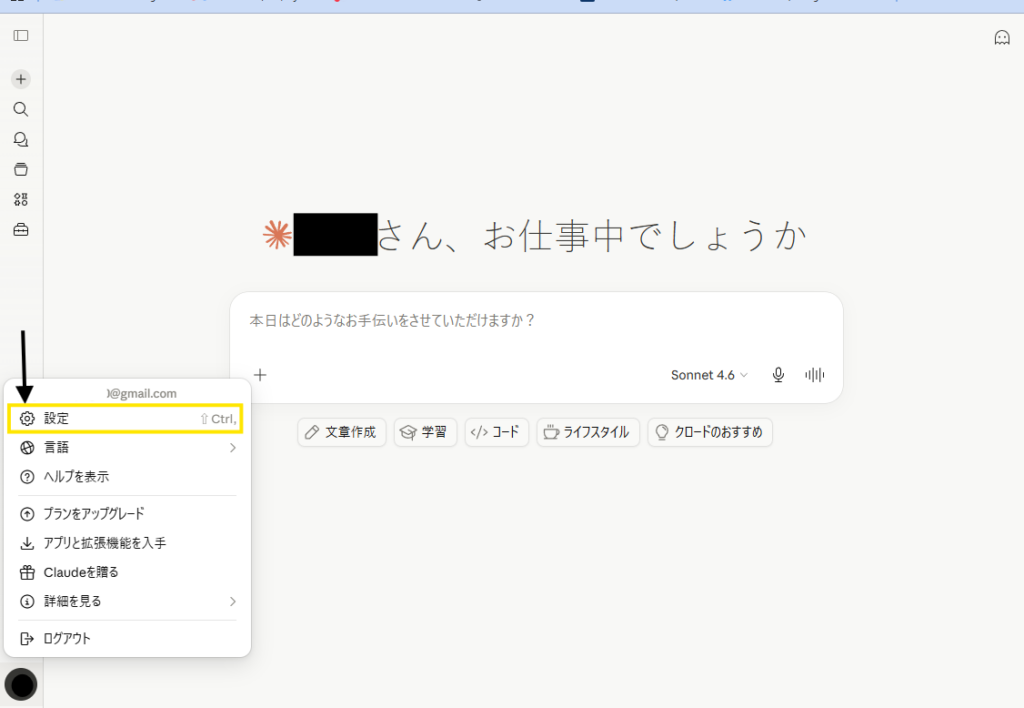
Task: Select アプリと拡張機能を入手 menu item
Action: pos(127,543)
